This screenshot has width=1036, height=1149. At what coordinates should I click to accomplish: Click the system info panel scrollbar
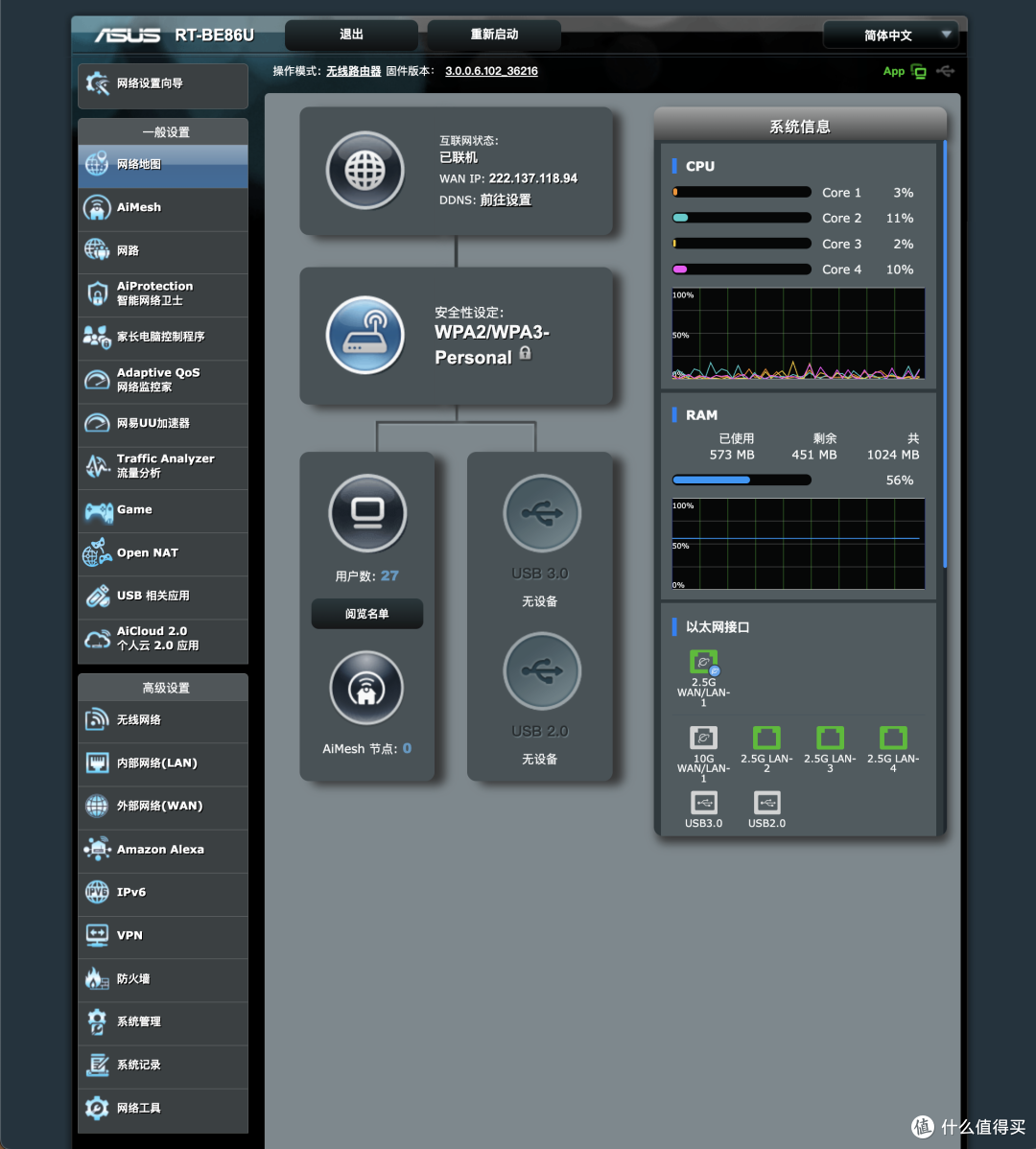coord(945,354)
